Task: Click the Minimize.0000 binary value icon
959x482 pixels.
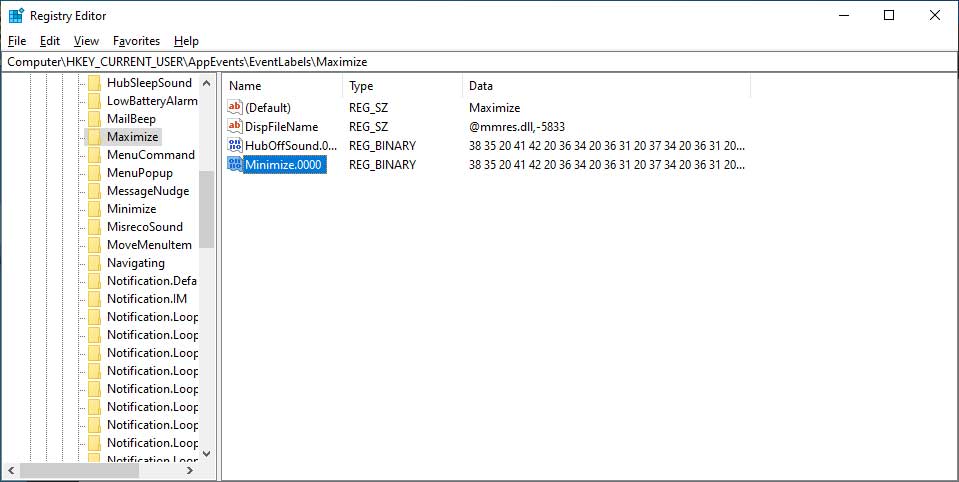Action: pyautogui.click(x=235, y=165)
